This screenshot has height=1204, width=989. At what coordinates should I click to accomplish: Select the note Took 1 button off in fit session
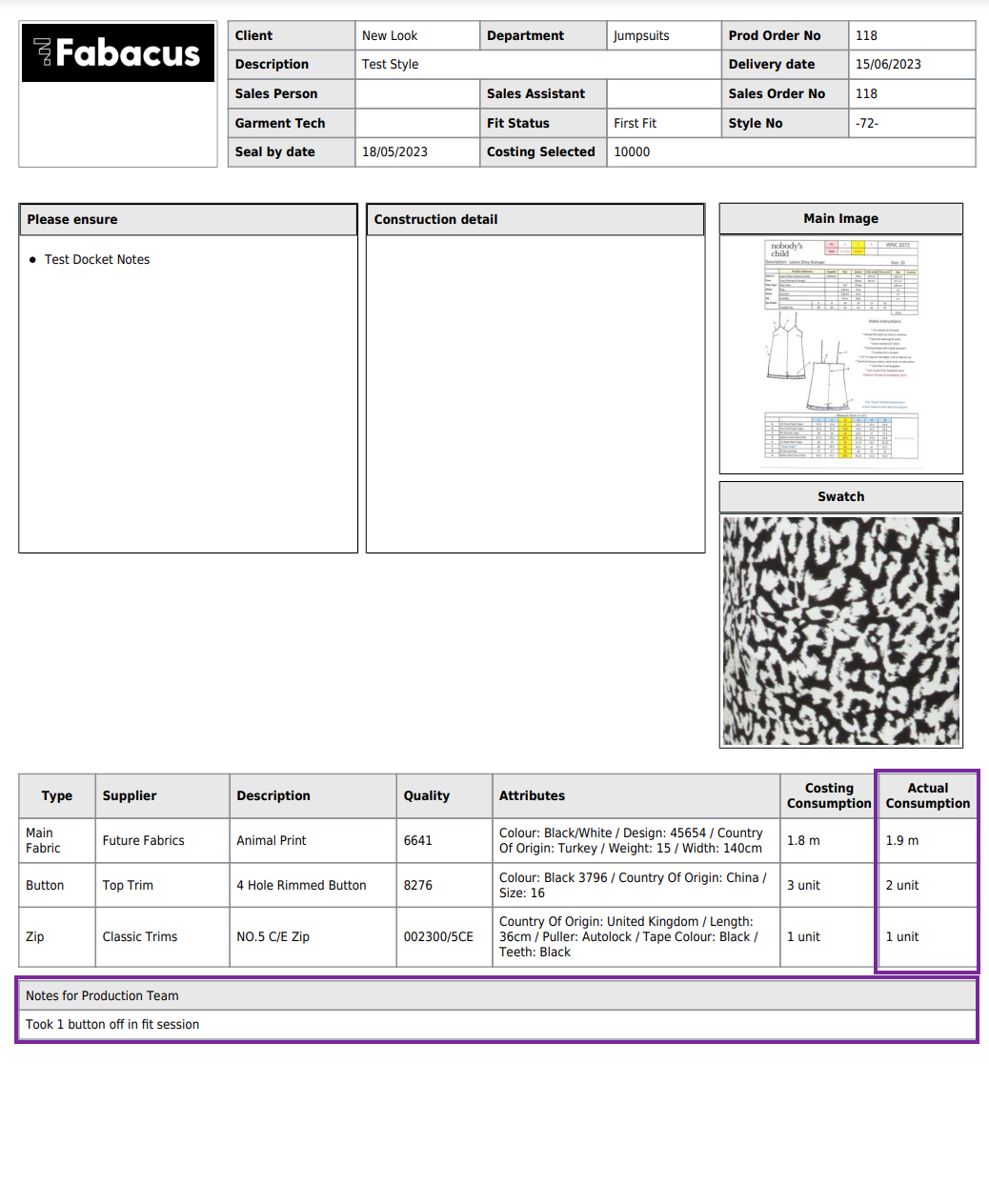pyautogui.click(x=112, y=1024)
